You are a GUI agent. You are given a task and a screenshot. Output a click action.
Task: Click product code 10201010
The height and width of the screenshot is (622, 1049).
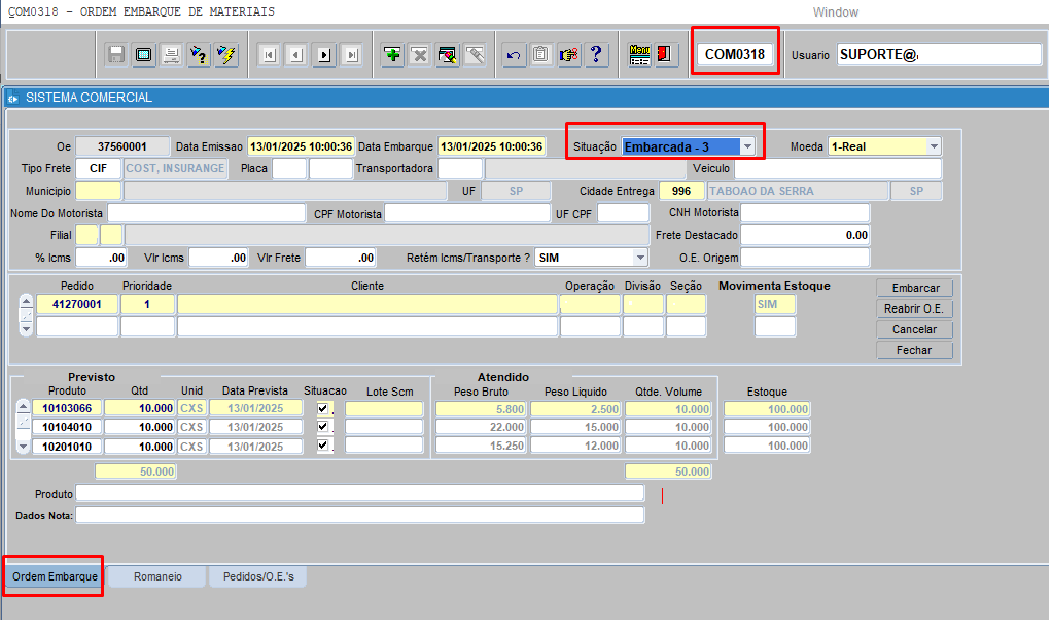click(67, 446)
